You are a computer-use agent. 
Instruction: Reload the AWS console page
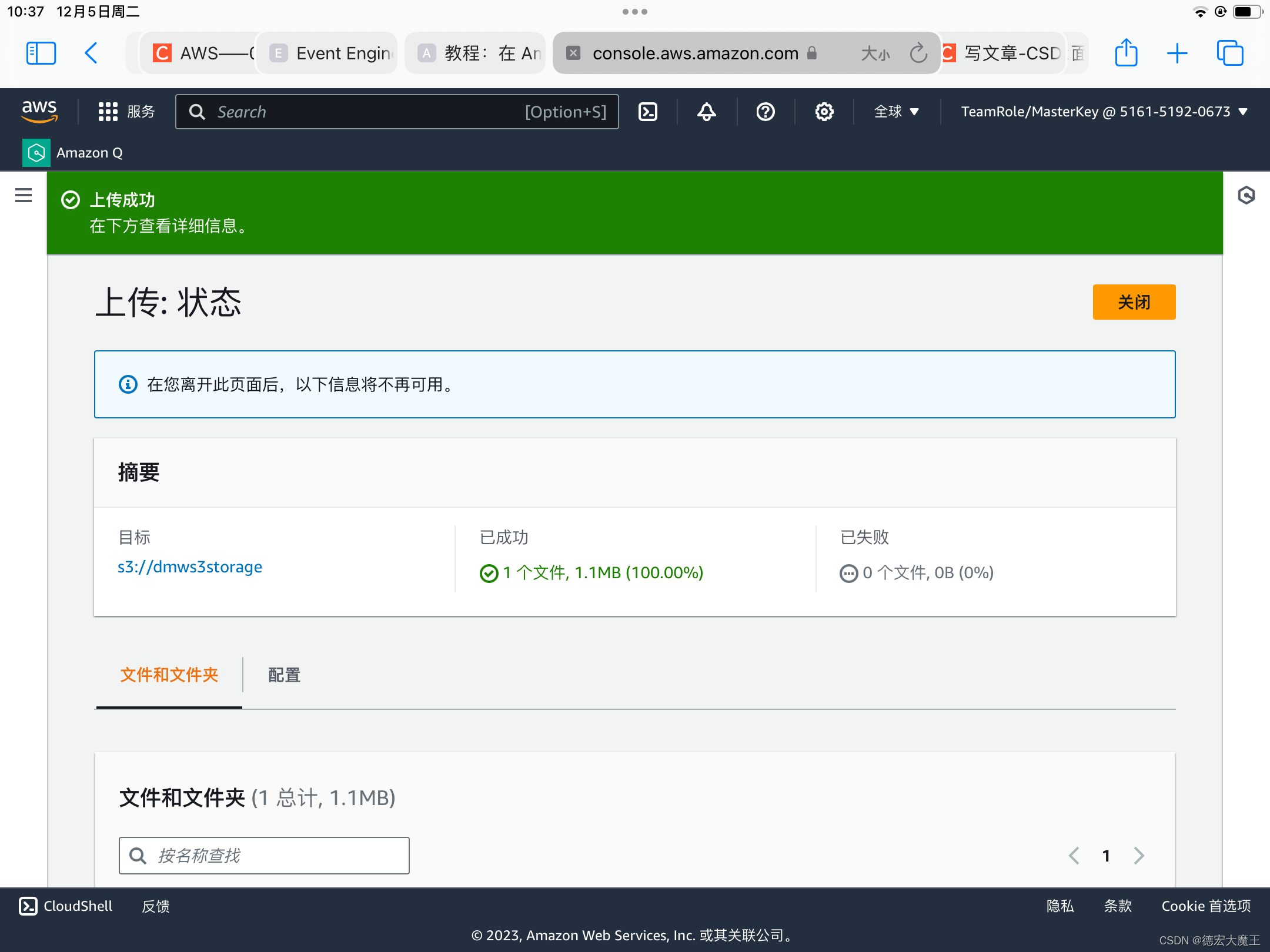pyautogui.click(x=918, y=53)
